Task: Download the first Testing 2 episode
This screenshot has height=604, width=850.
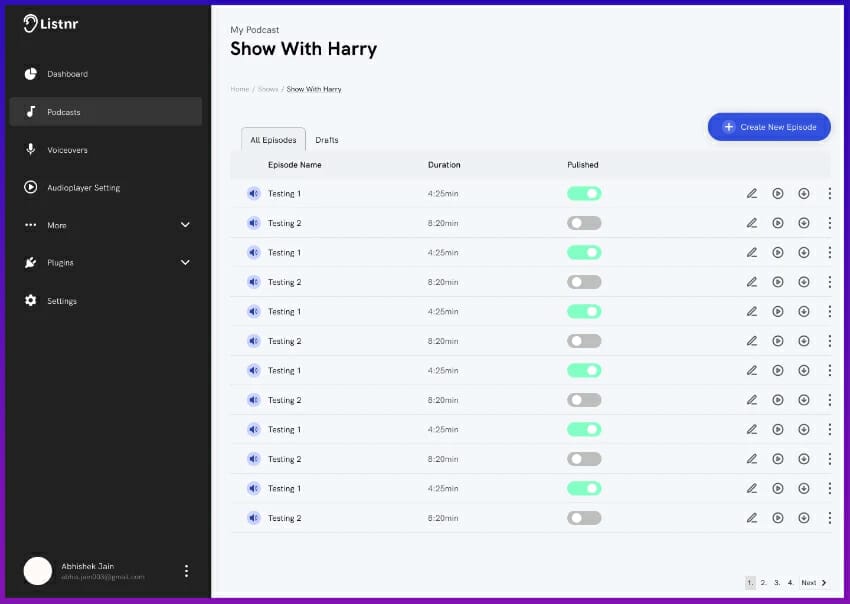Action: pos(804,223)
